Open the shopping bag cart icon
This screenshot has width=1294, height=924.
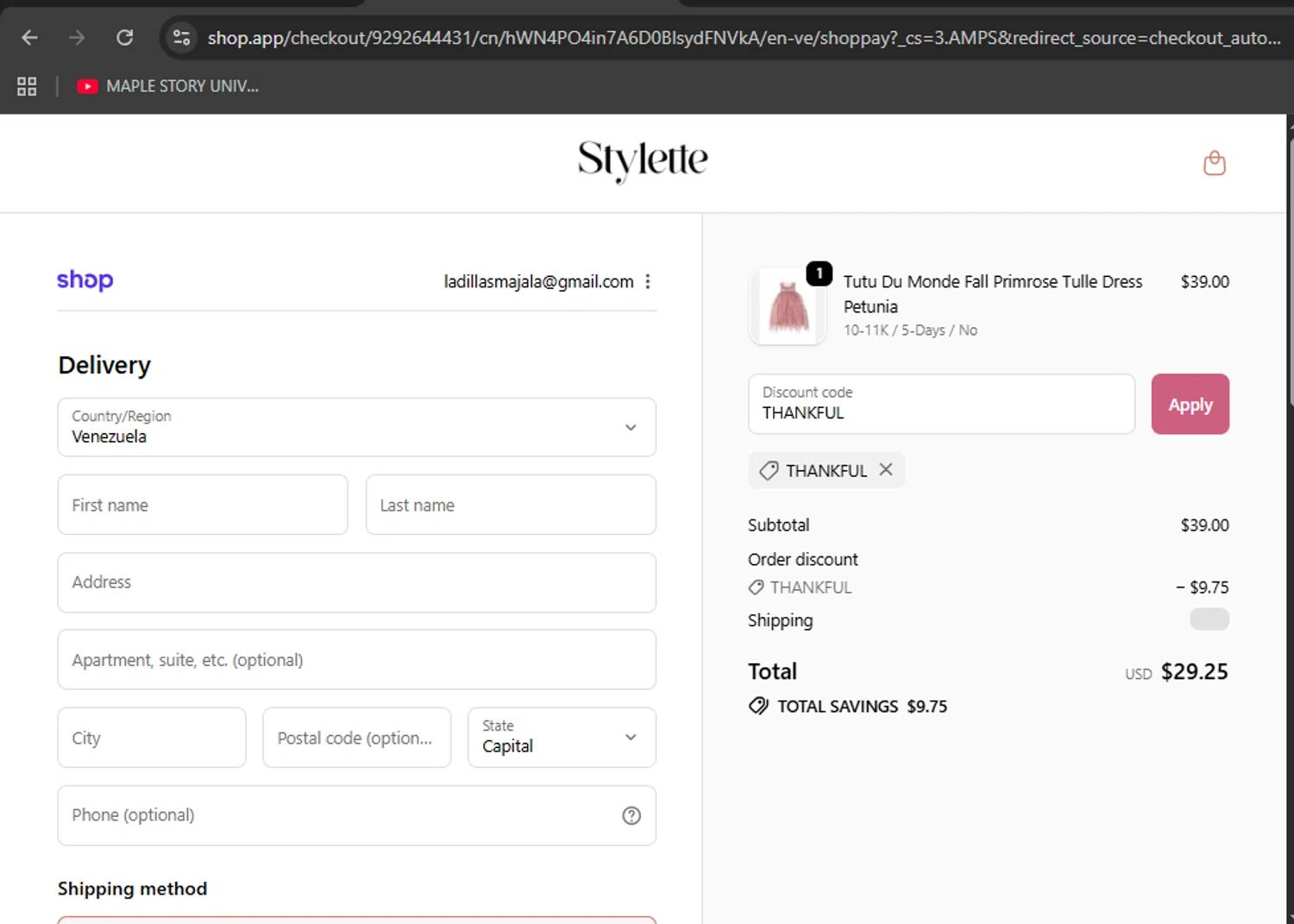[1215, 163]
